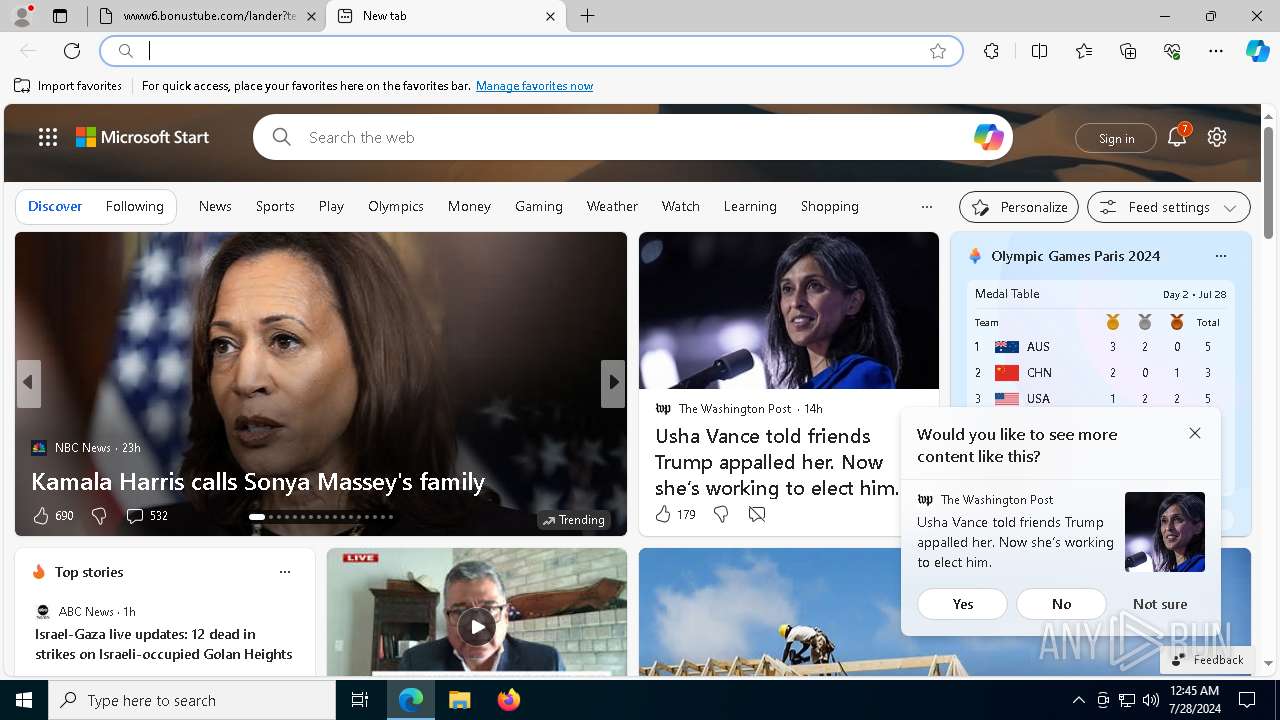This screenshot has width=1280, height=720.
Task: Like the Kamala Harris story
Action: pyautogui.click(x=41, y=516)
